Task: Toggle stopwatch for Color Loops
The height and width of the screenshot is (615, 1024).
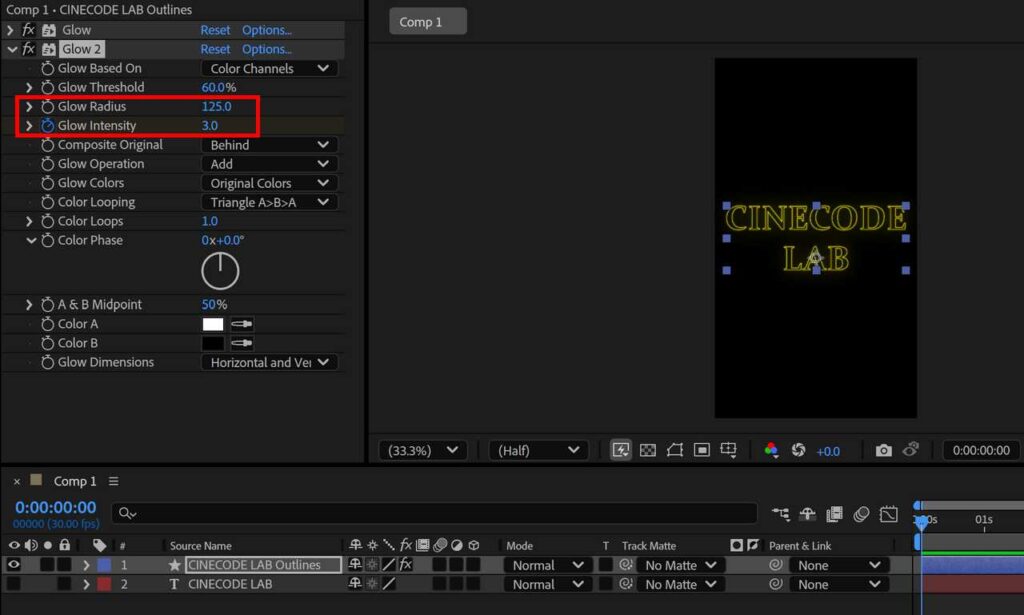Action: [47, 221]
